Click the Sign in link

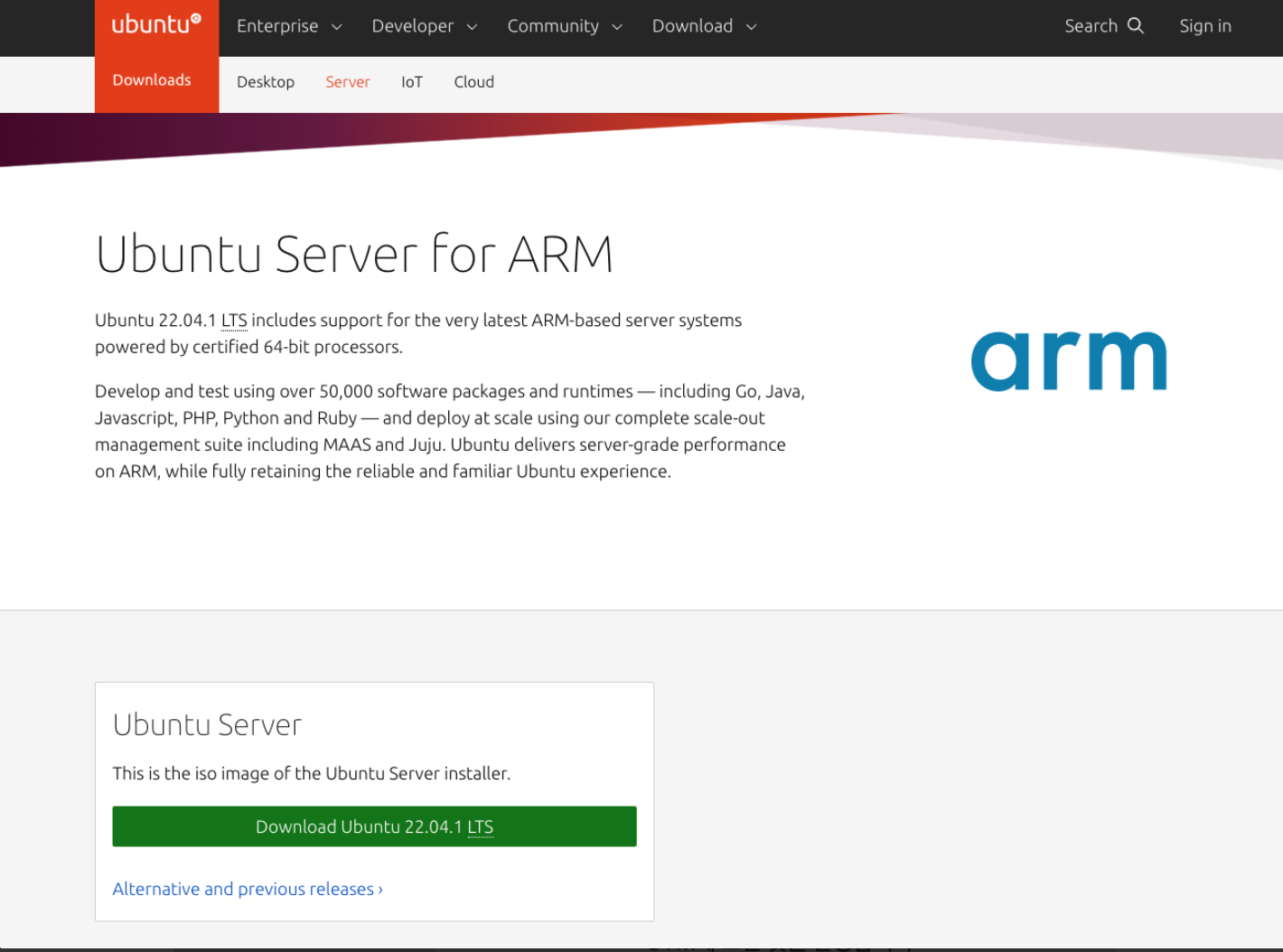(1205, 26)
